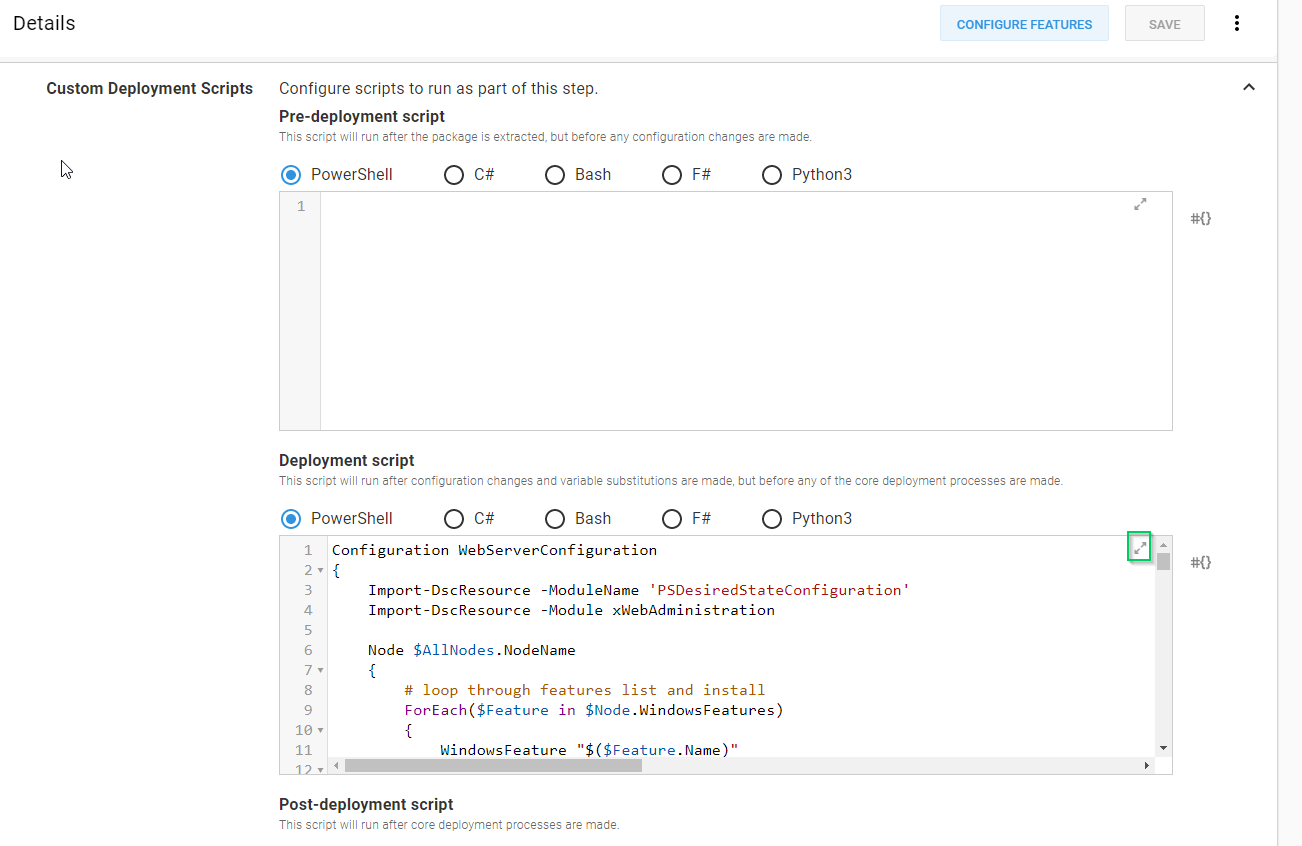Image resolution: width=1302 pixels, height=846 pixels.
Task: Fold the code block at line 2
Action: click(x=320, y=571)
